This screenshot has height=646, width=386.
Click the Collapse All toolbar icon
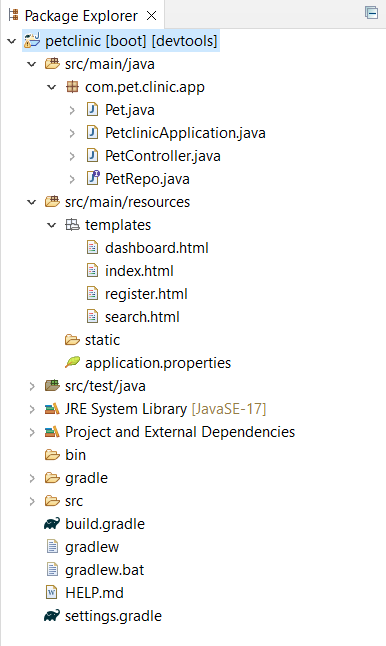point(371,12)
